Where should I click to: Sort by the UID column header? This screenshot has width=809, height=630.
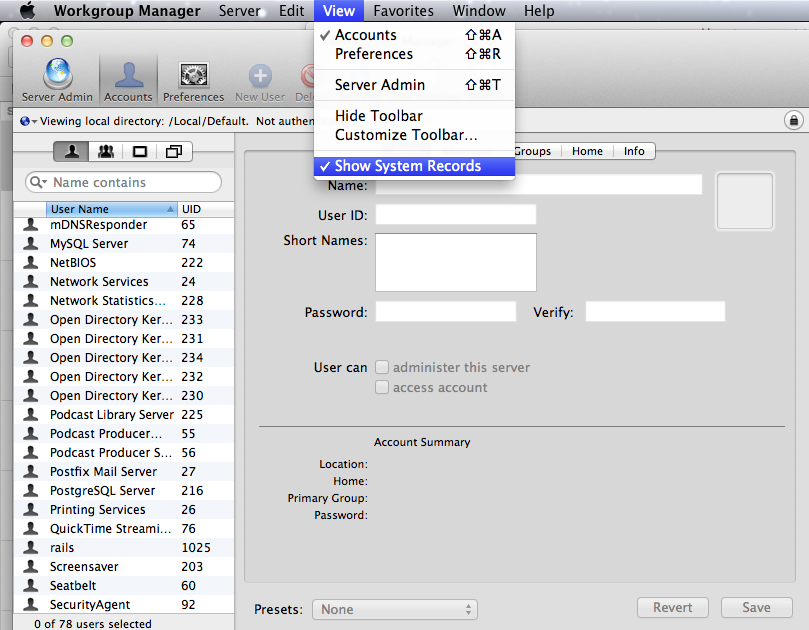tap(205, 209)
